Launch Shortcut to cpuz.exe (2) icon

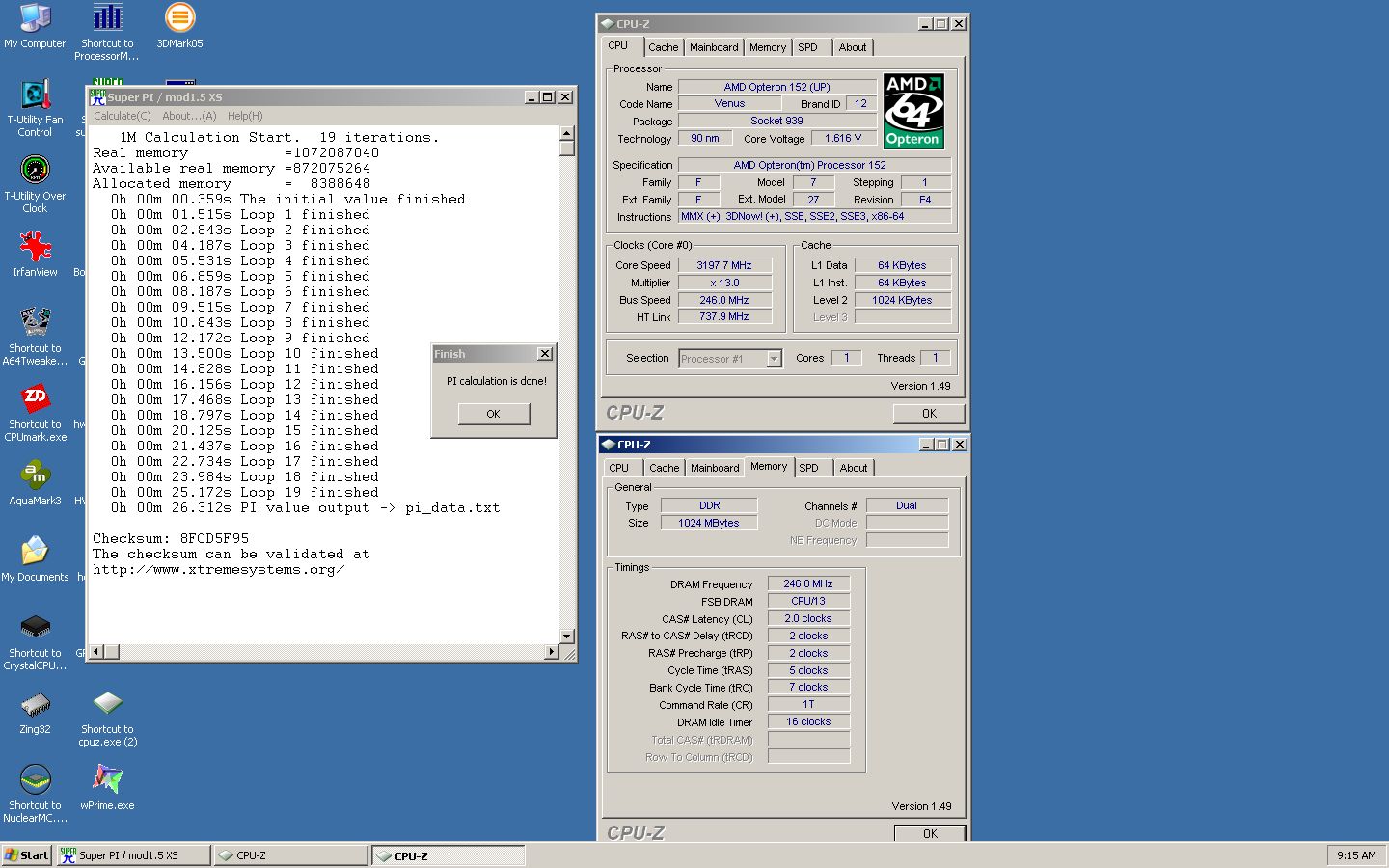click(107, 718)
